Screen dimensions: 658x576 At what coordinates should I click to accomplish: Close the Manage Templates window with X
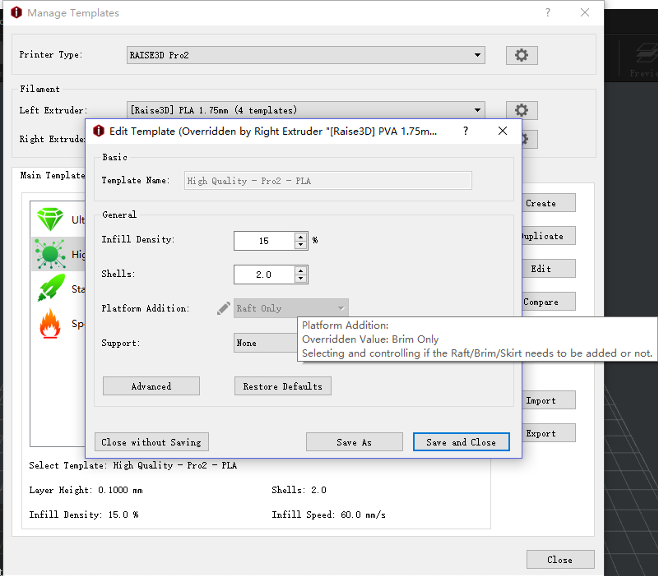[585, 13]
